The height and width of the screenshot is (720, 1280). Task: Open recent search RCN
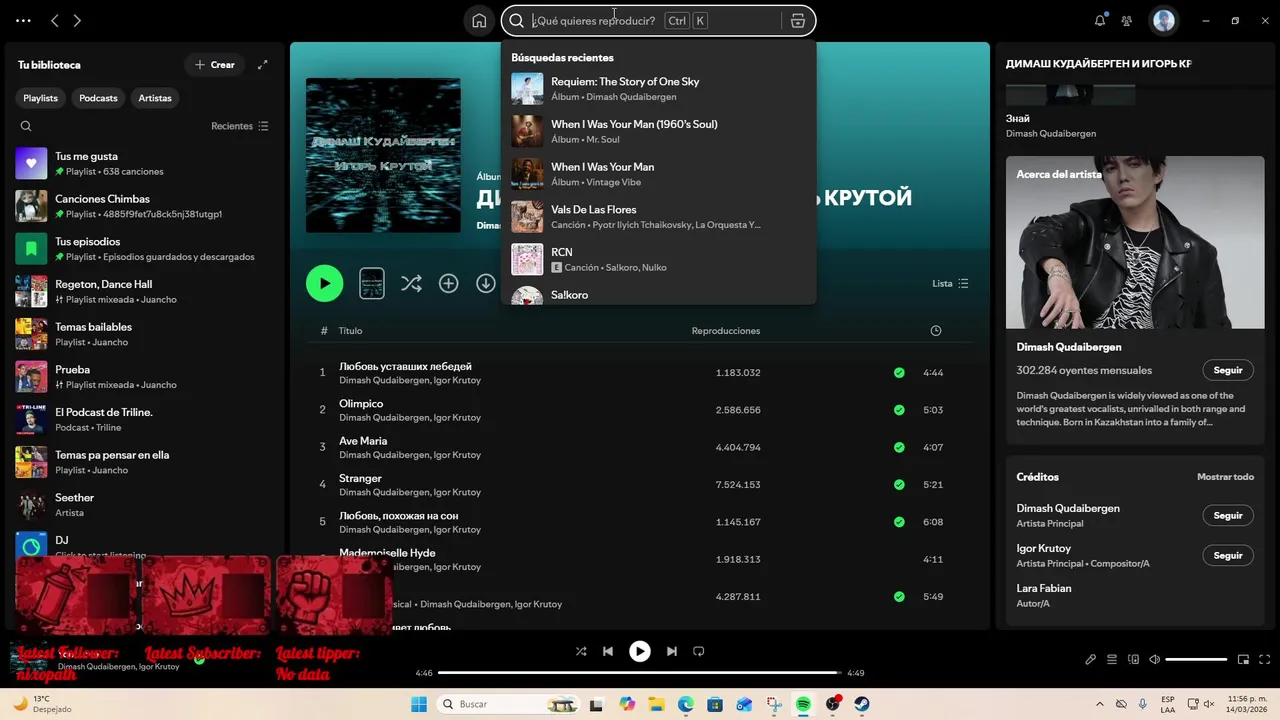[658, 259]
